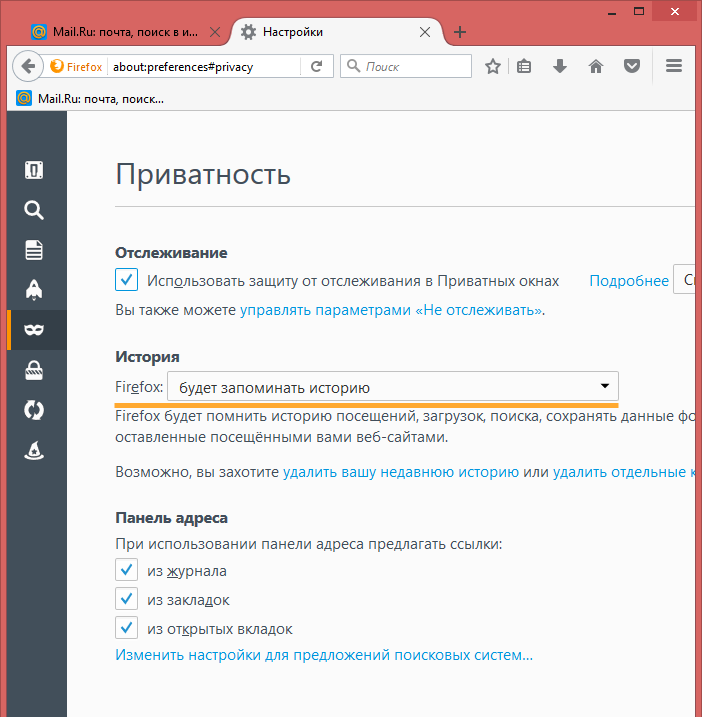Viewport: 702px width, 717px height.
Task: Click the cut-off button next to Подробнее
Action: (x=684, y=279)
